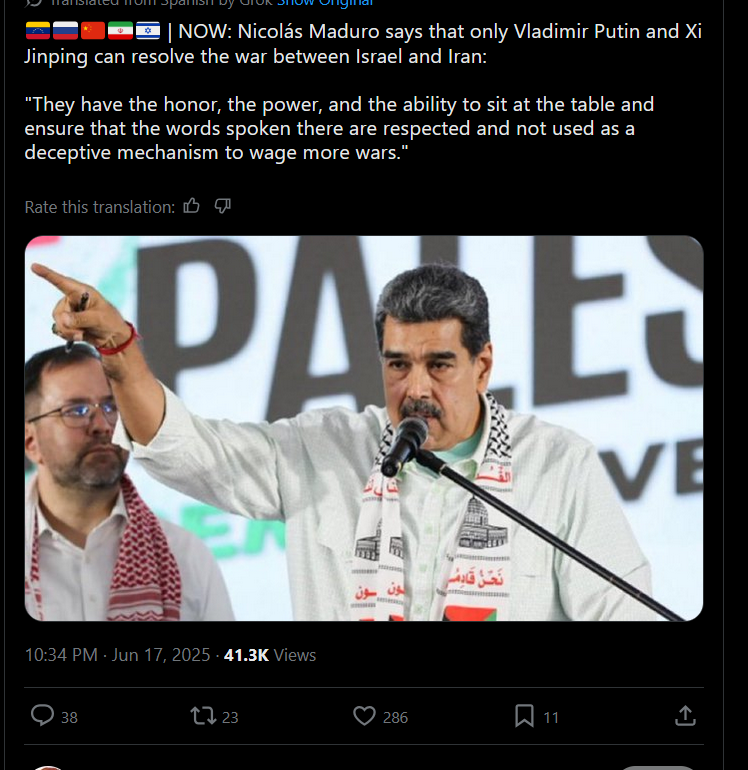Rate the translation with thumbs down

click(222, 206)
